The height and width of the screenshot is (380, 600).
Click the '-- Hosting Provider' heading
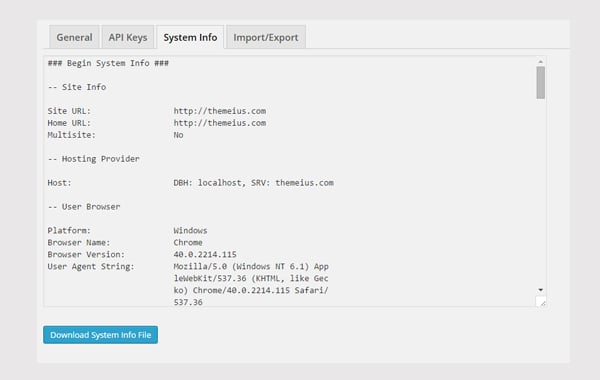(x=93, y=159)
